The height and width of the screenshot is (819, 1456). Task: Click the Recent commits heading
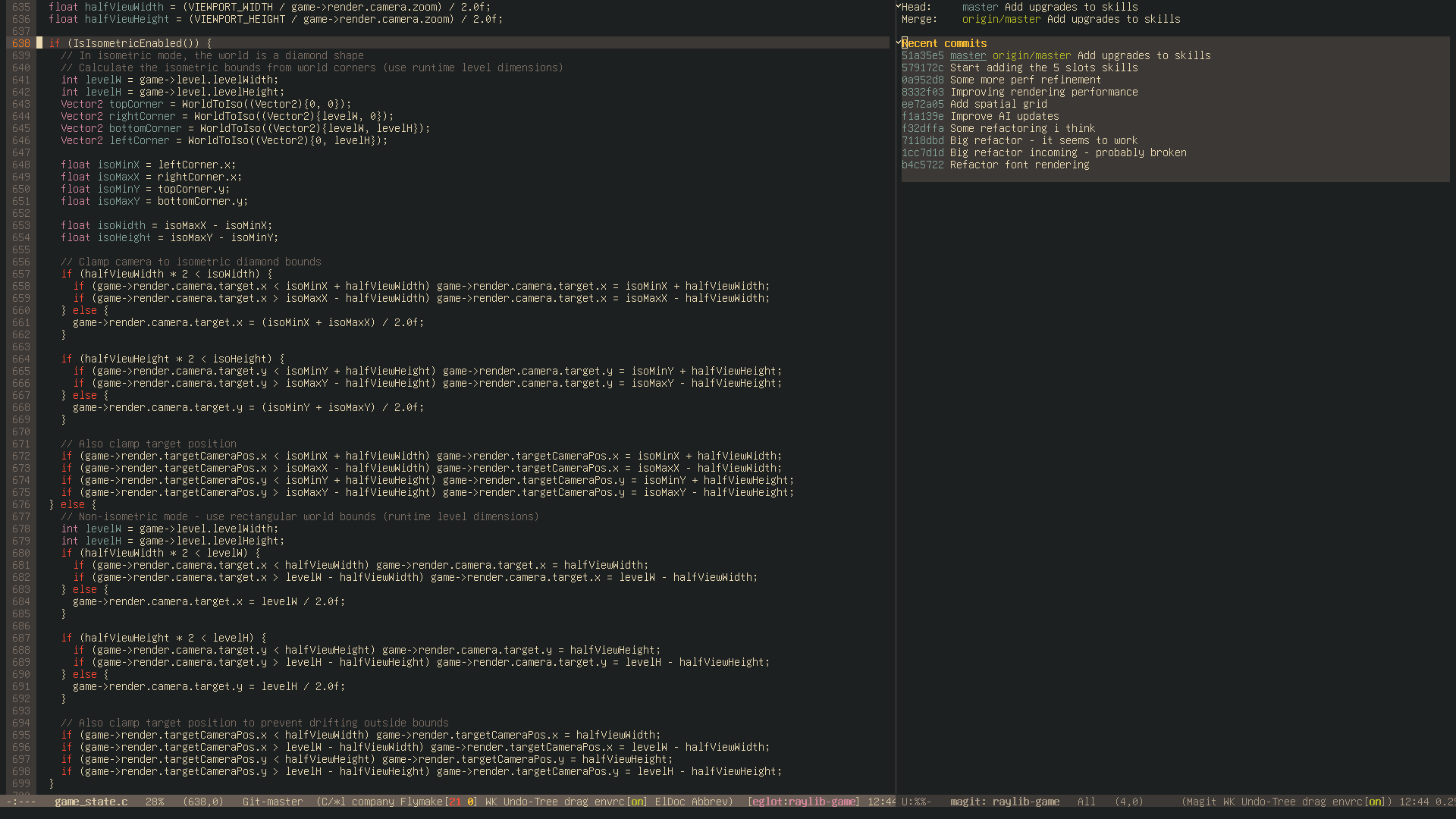(944, 43)
